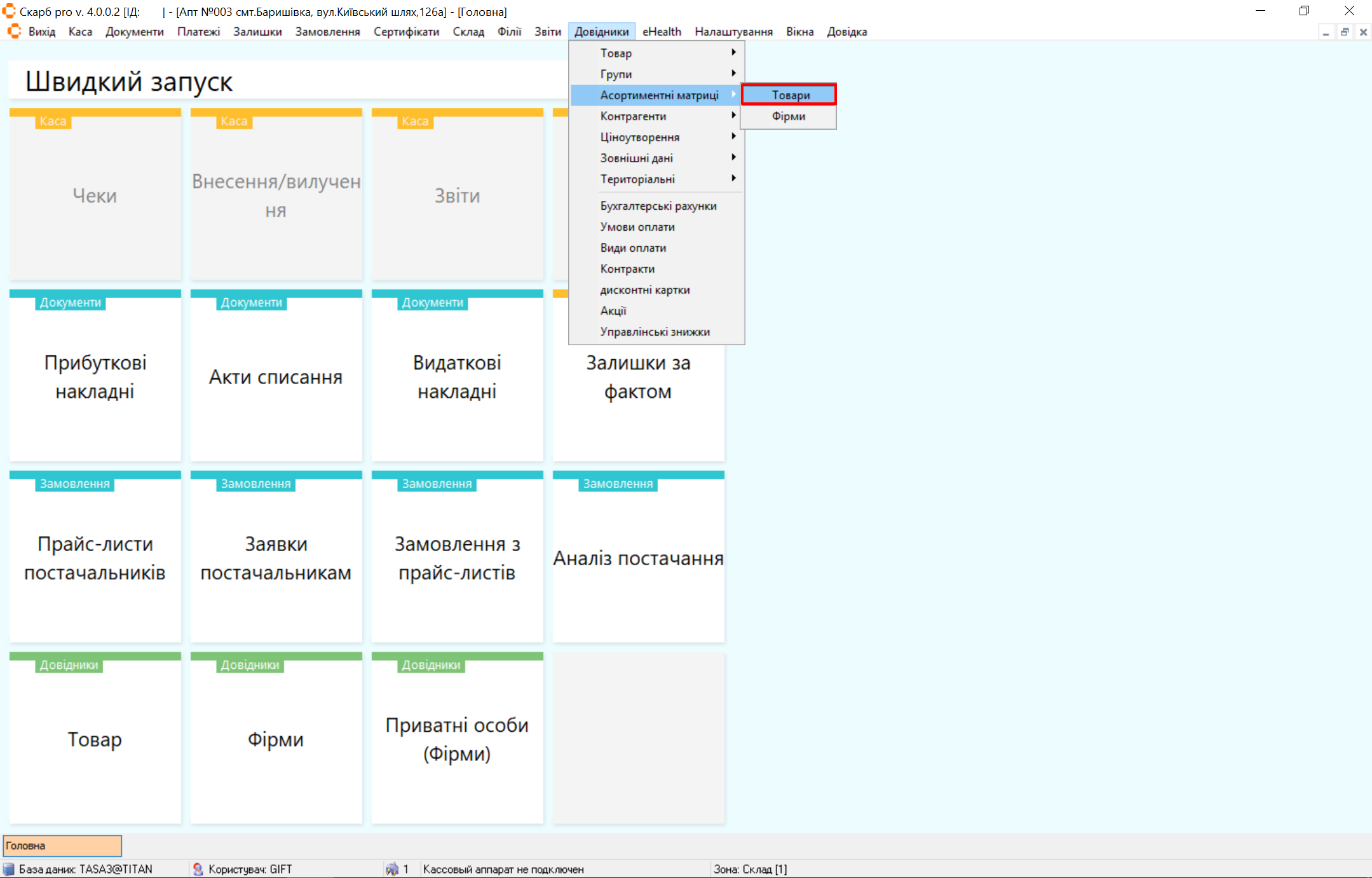
Task: Open the Аналіз постачання tile
Action: (638, 558)
